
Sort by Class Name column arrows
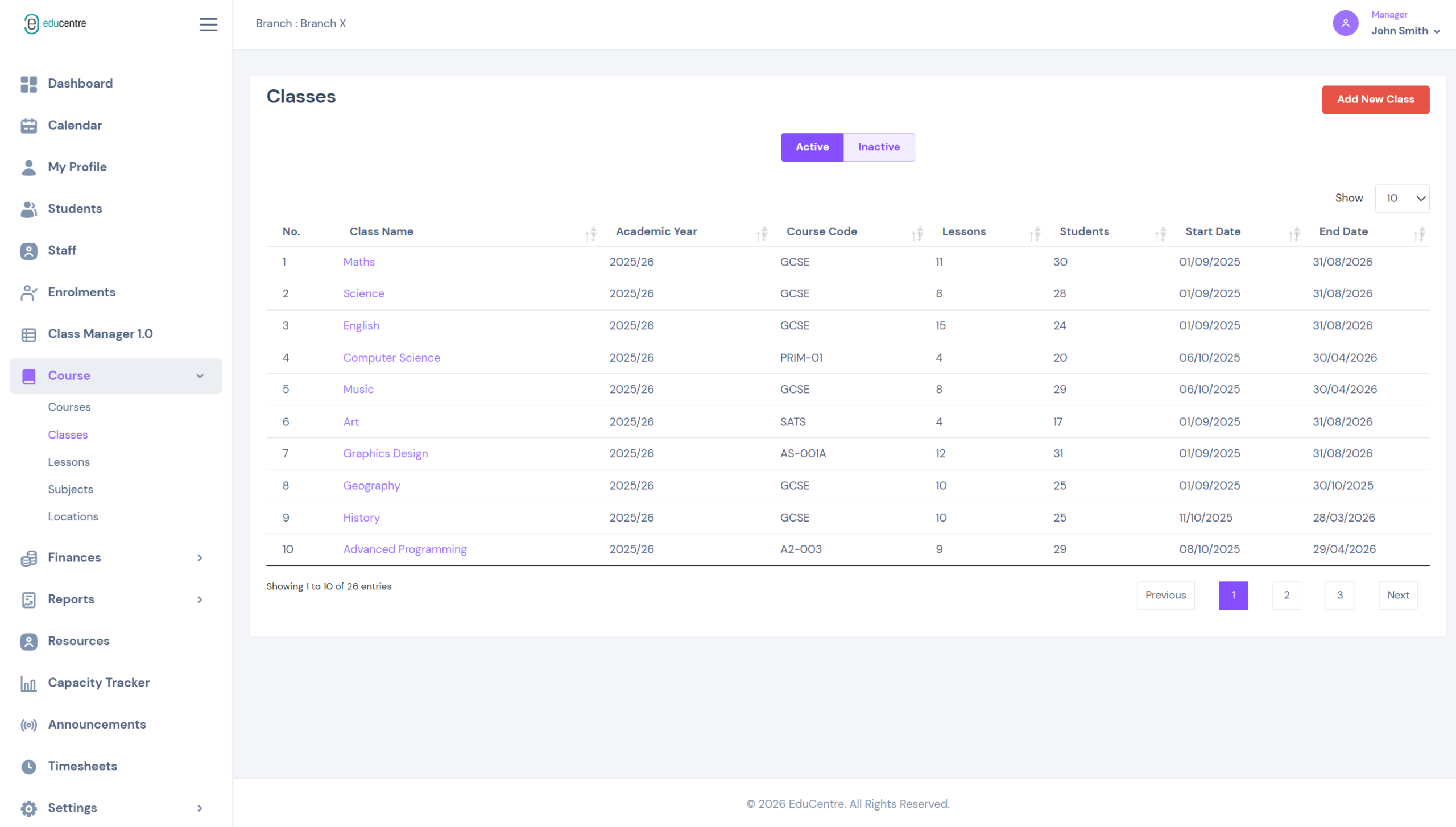pyautogui.click(x=591, y=233)
